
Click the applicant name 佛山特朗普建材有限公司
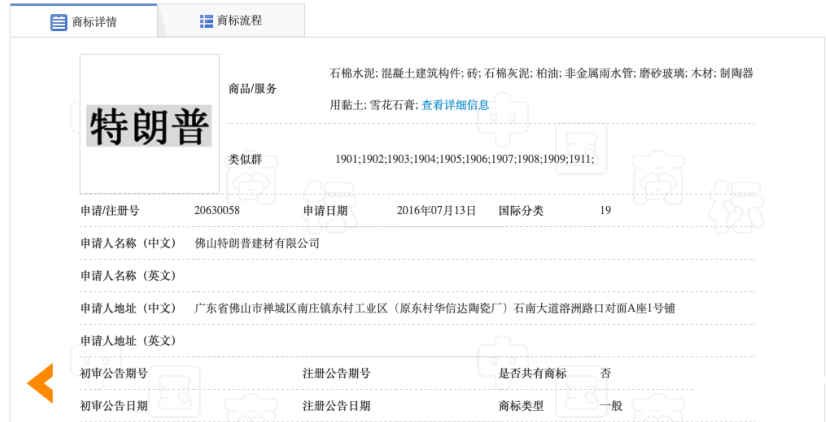[x=256, y=243]
